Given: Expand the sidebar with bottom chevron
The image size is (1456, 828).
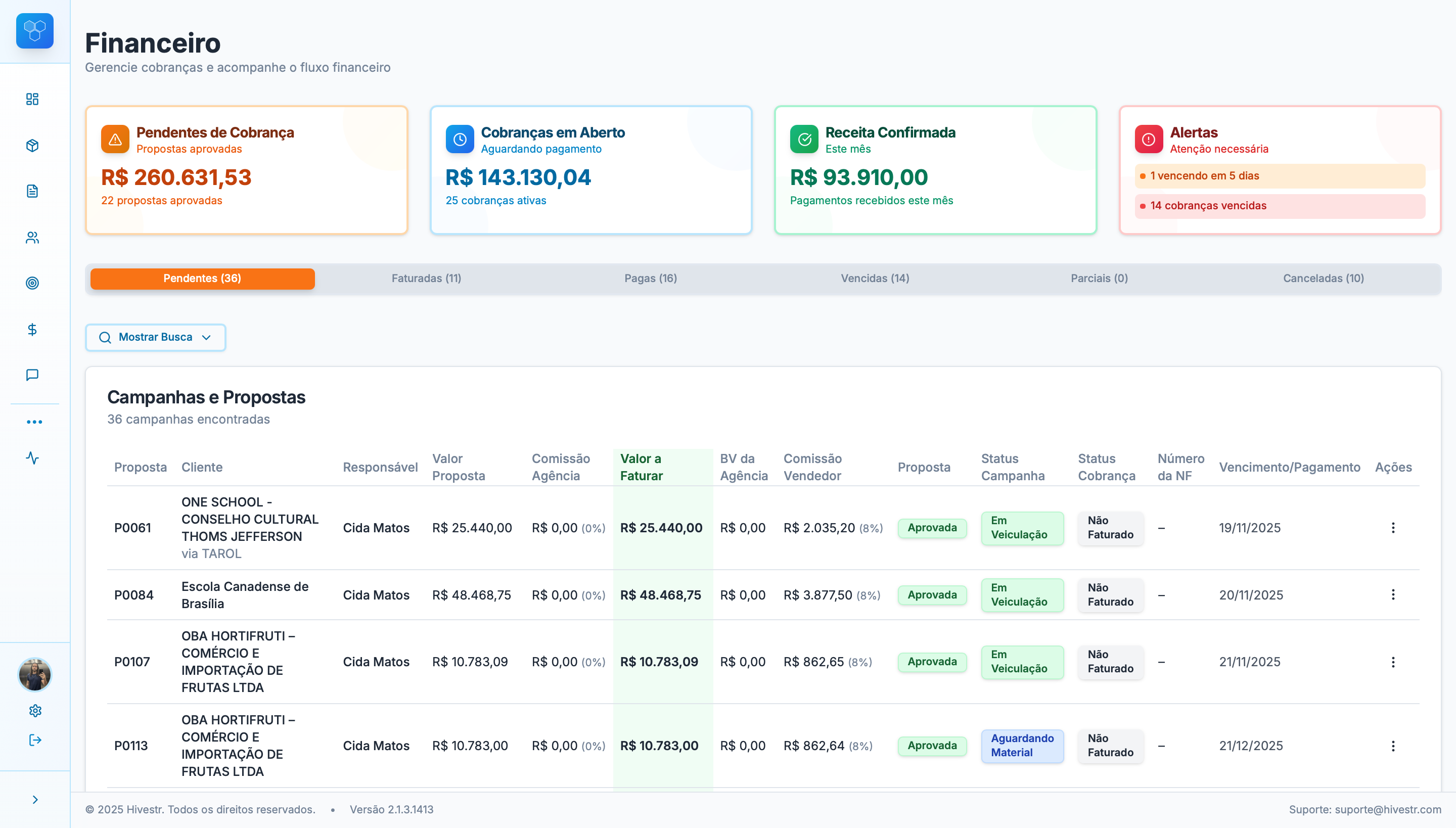Looking at the screenshot, I should [x=35, y=800].
